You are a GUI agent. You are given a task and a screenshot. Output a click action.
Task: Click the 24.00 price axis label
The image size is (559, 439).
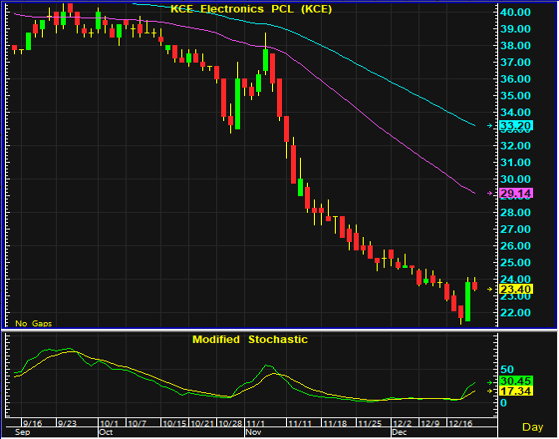click(516, 279)
